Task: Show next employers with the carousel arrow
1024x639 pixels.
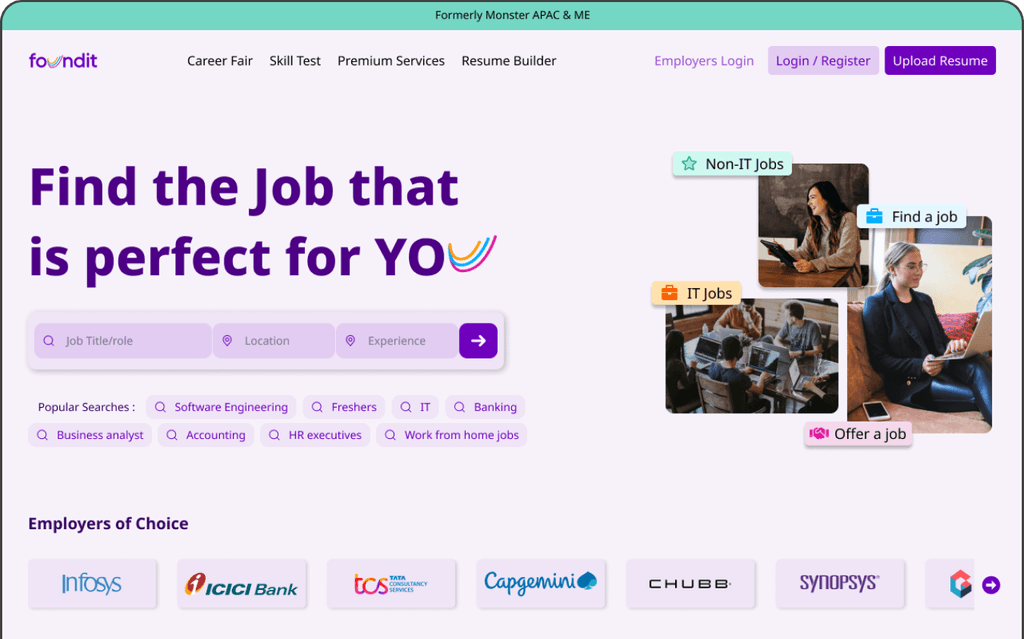Action: click(991, 585)
